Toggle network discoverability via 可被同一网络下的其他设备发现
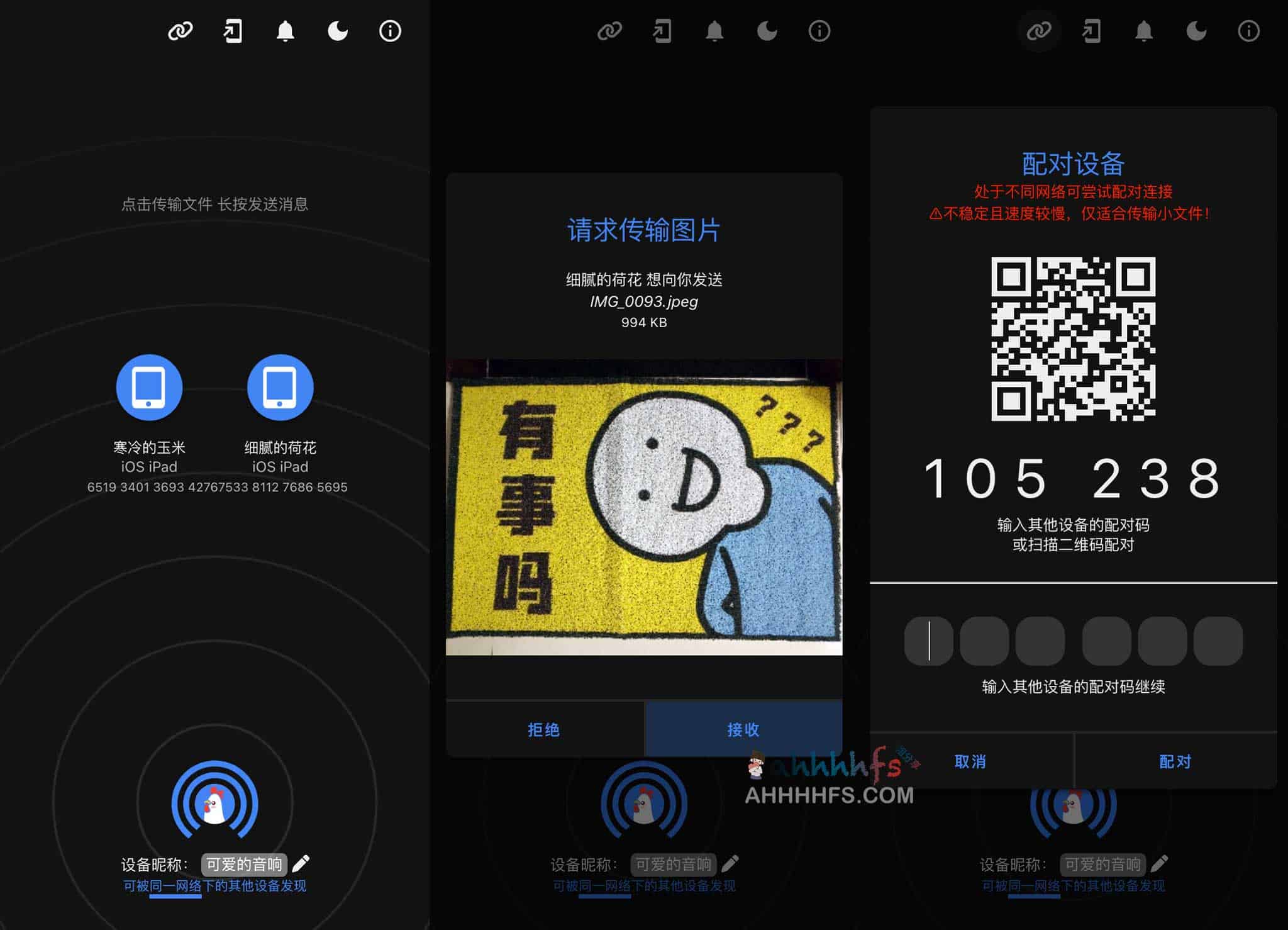 tap(213, 885)
